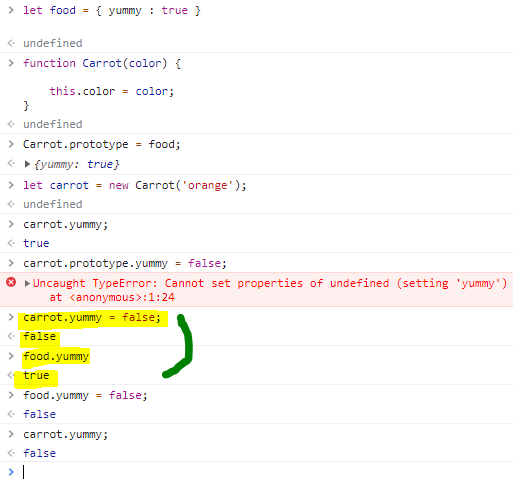Click highlighted 'carrot.yummy = false;' entry

coord(92,317)
